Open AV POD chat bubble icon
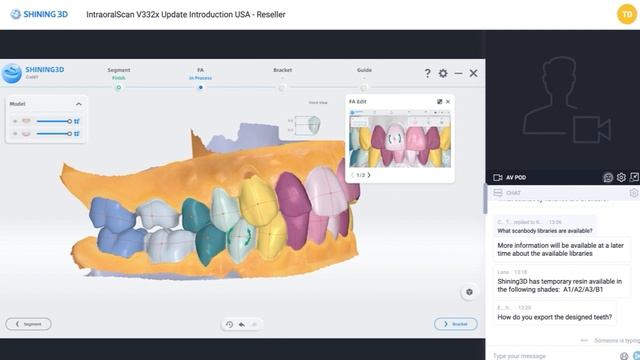 [608, 178]
